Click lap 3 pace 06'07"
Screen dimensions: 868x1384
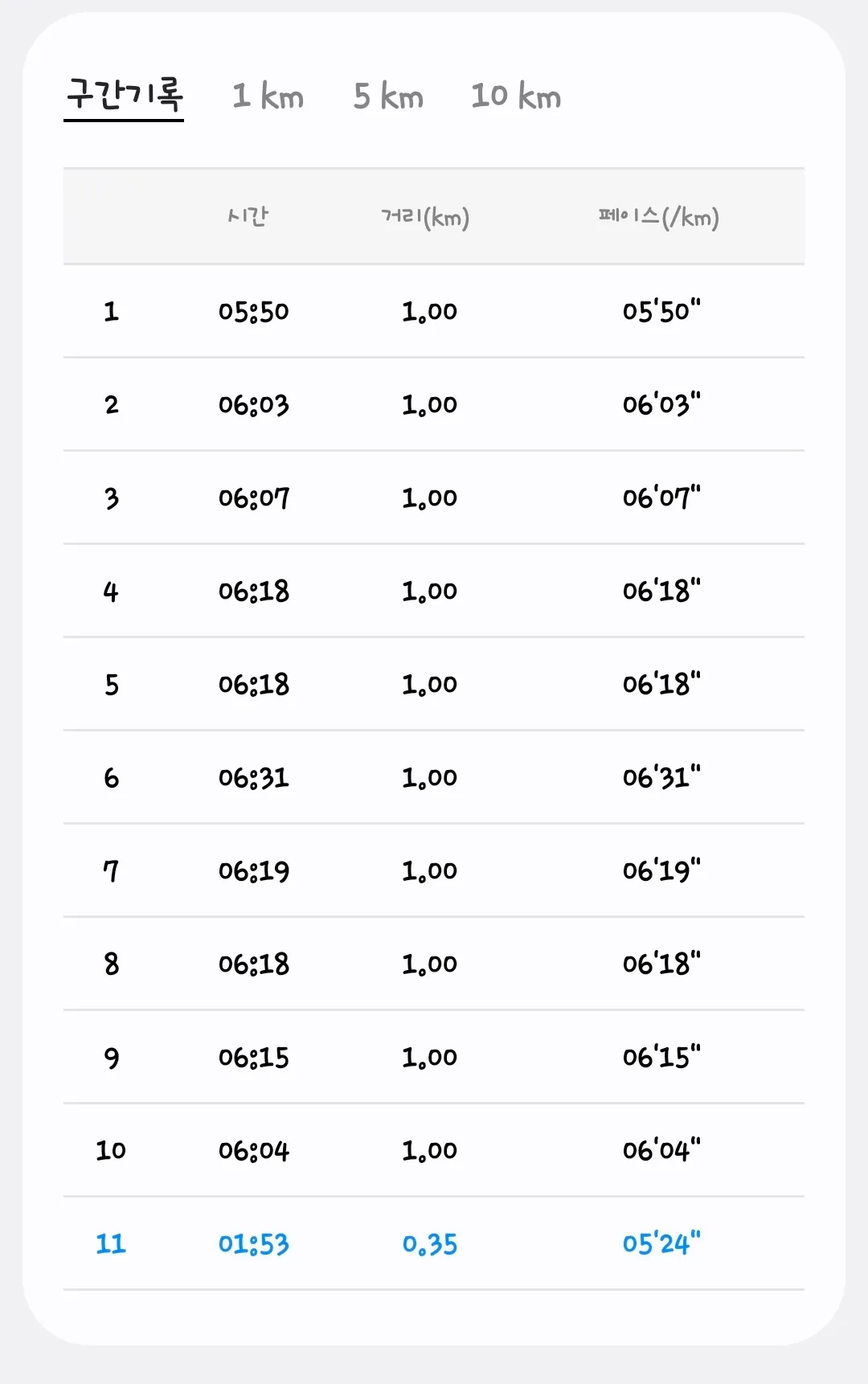tap(661, 498)
